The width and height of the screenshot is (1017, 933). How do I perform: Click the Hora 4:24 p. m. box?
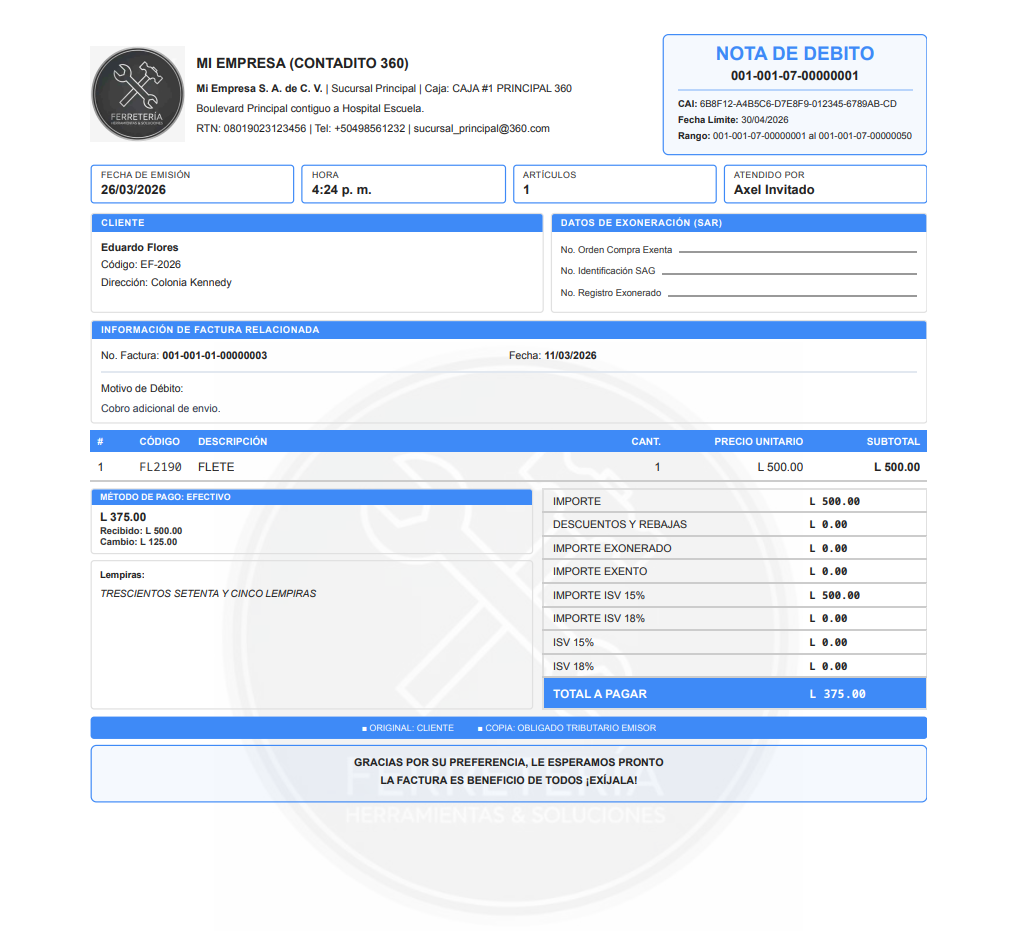(x=403, y=184)
